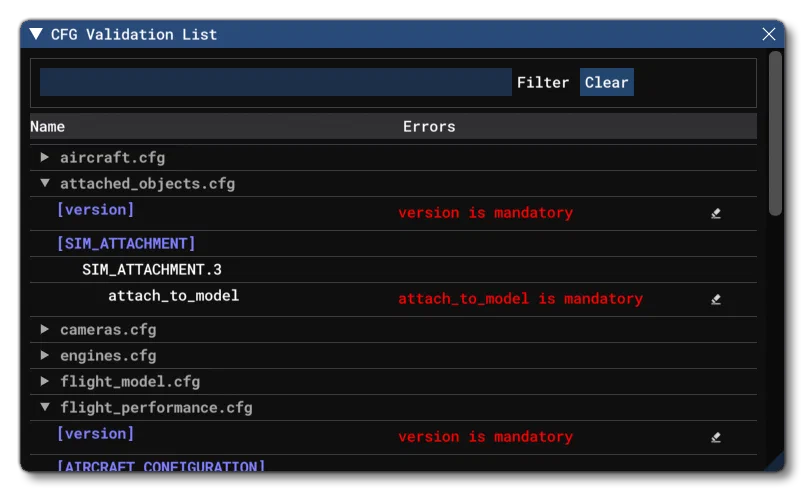Collapse the flight_performance.cfg node
Image resolution: width=805 pixels, height=492 pixels.
45,407
